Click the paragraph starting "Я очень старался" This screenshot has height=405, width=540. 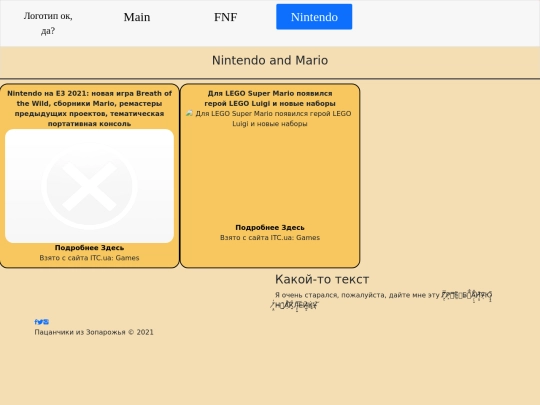click(383, 300)
